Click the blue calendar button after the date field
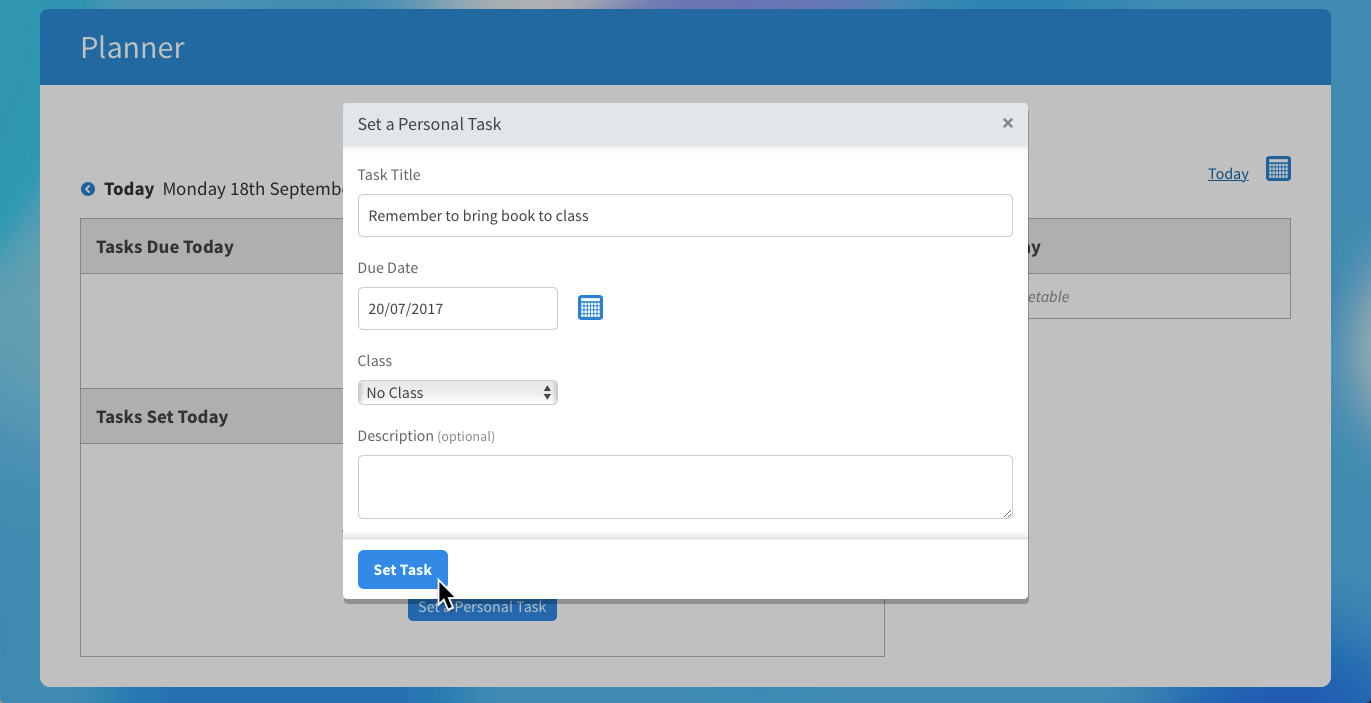The width and height of the screenshot is (1371, 703). (590, 308)
